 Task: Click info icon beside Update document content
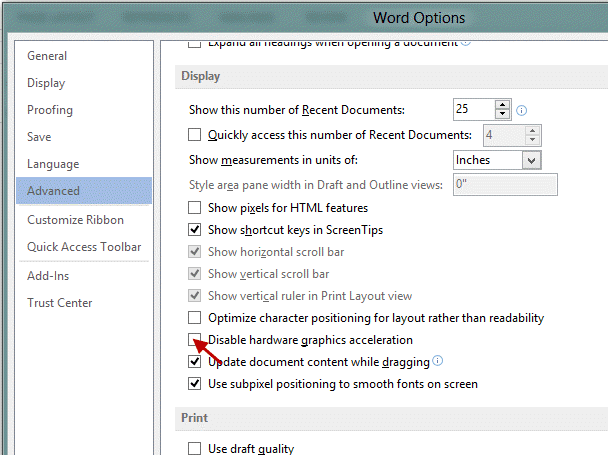pos(437,360)
